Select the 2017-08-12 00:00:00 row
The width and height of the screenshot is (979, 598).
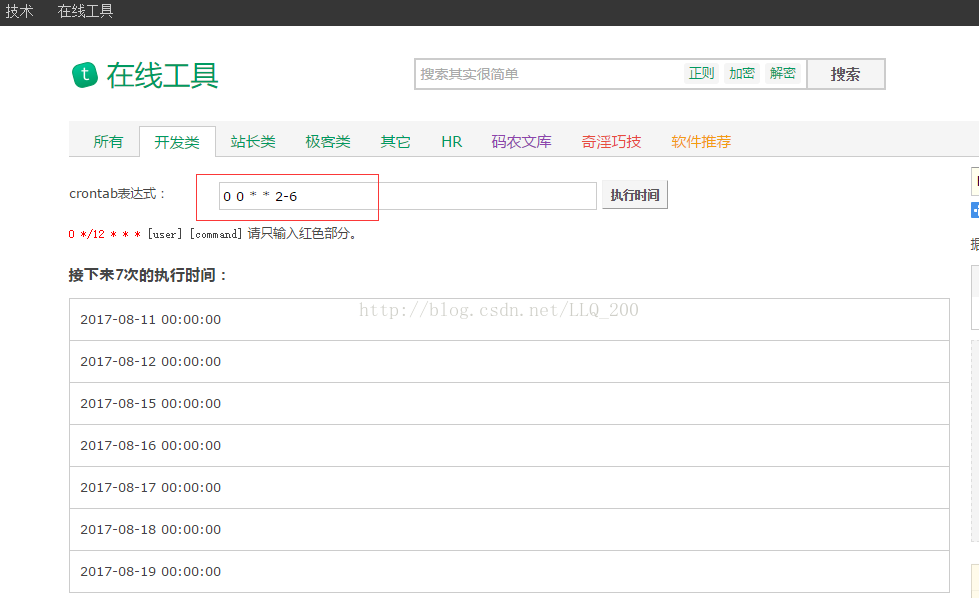(x=509, y=361)
